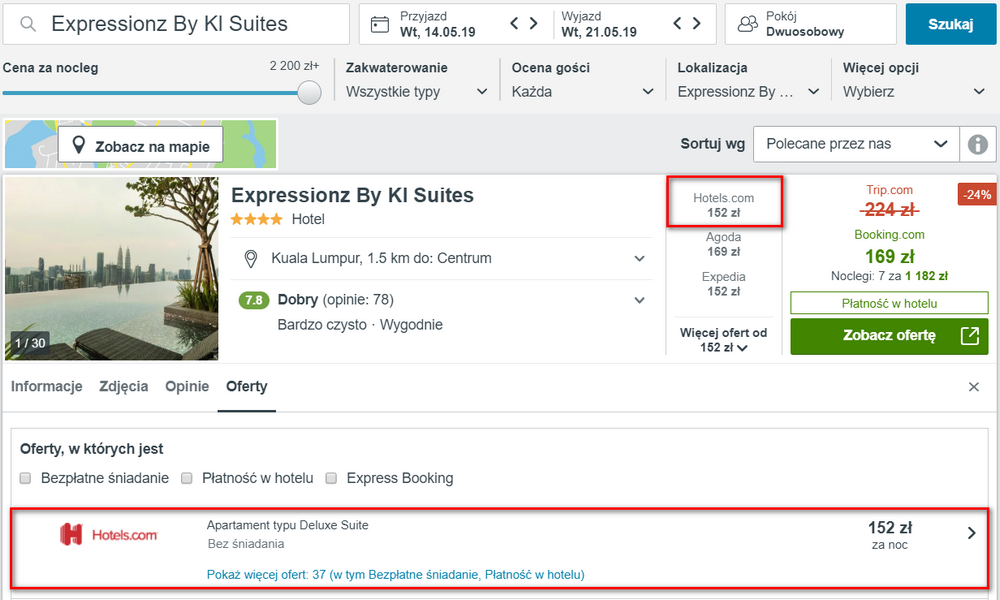Open the Zdjęcia tab

[x=124, y=386]
